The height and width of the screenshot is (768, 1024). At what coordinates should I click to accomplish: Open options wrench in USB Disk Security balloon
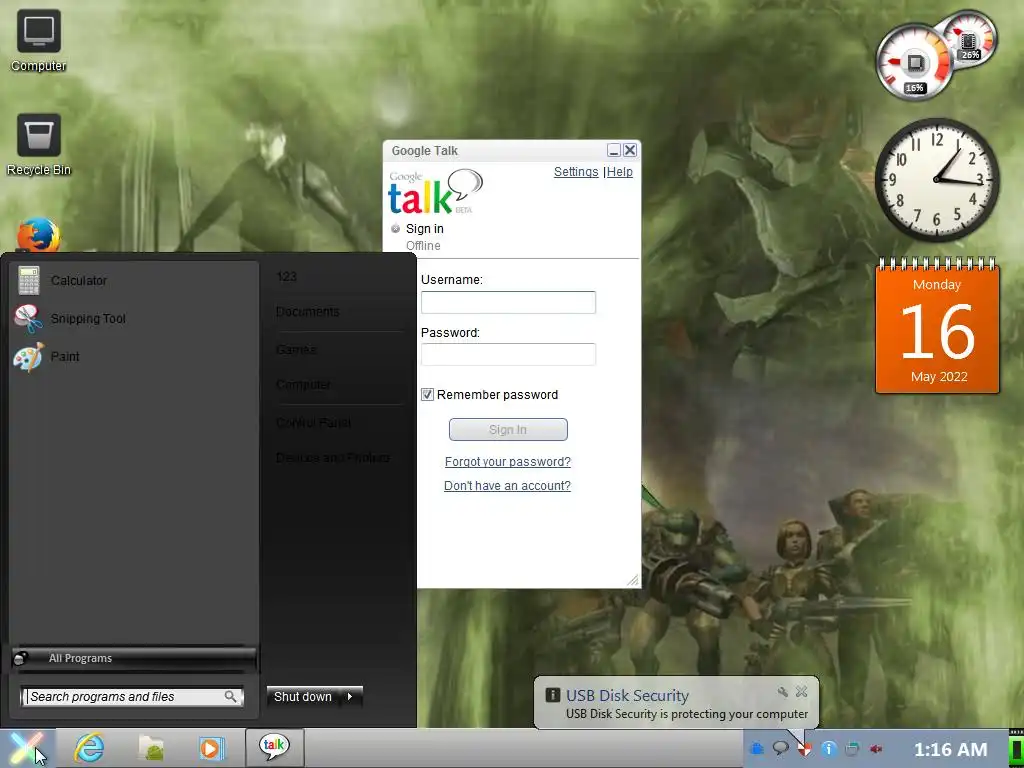782,692
